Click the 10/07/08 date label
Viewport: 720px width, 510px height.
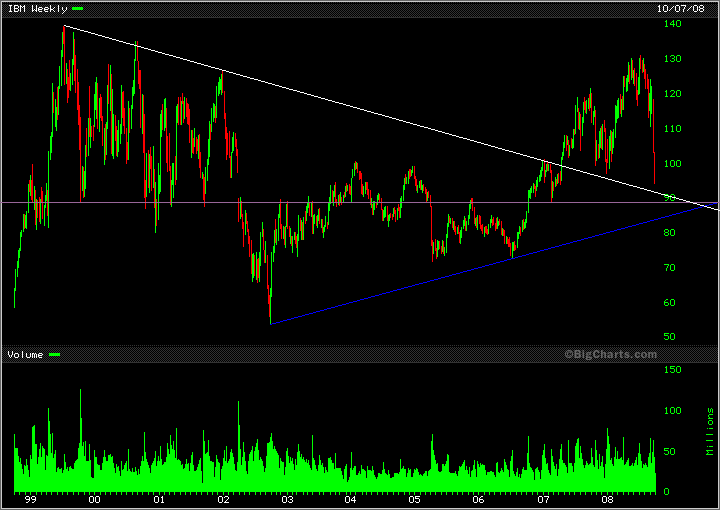(x=681, y=9)
